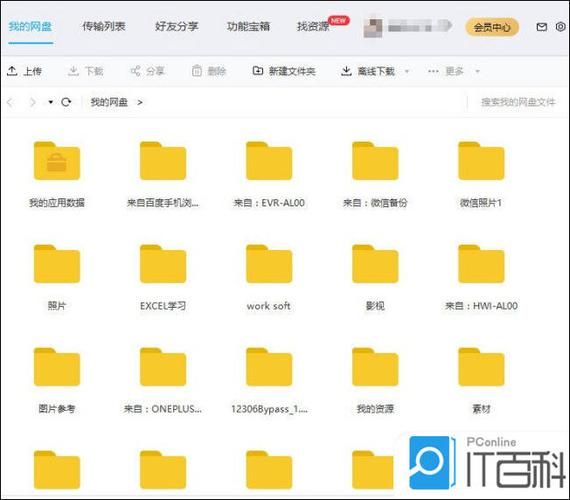This screenshot has height=500, width=570.
Task: Switch to the 我的网盘 tab
Action: coord(30,27)
